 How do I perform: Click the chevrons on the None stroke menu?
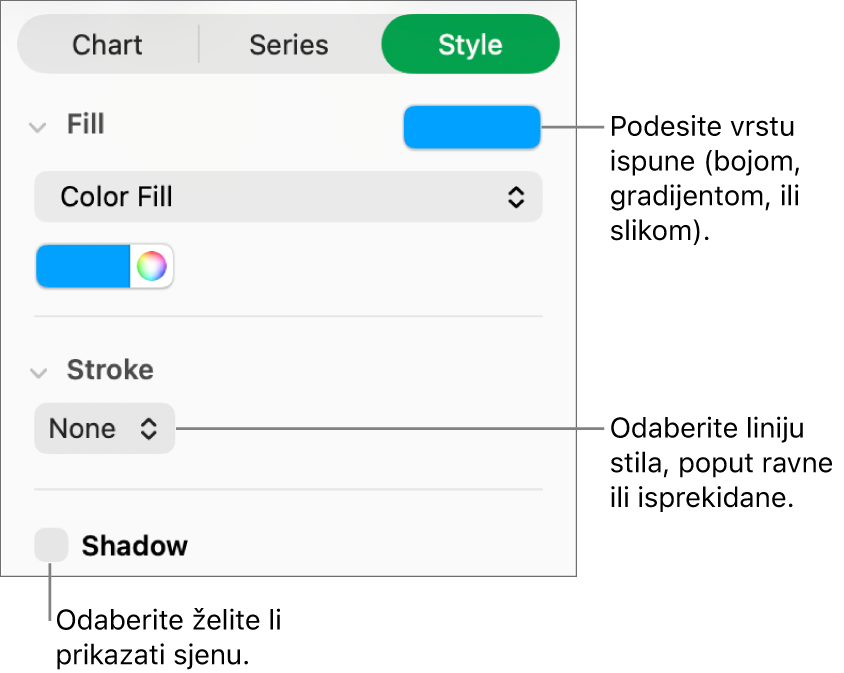point(148,428)
